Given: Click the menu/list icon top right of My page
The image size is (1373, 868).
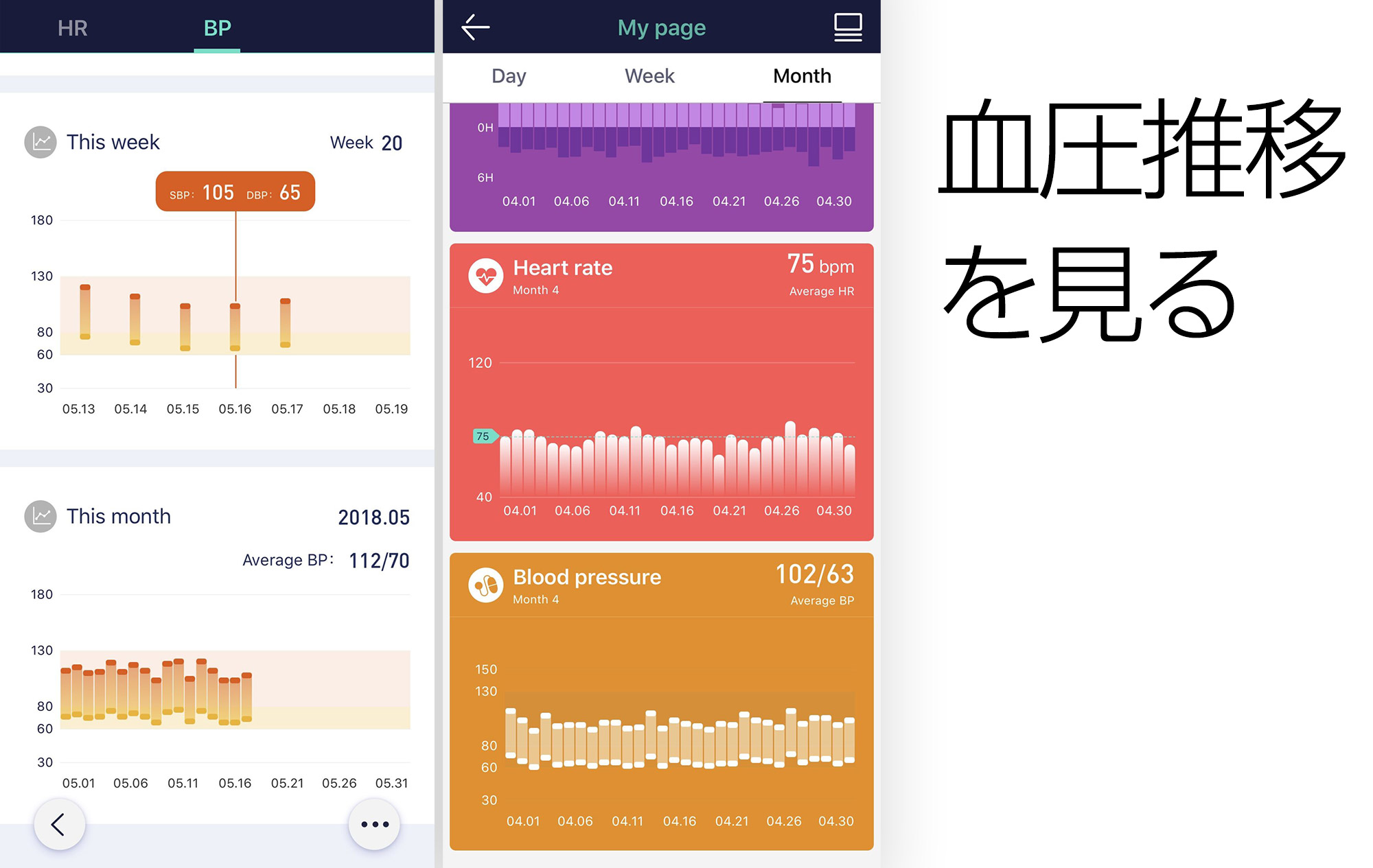Looking at the screenshot, I should [847, 27].
